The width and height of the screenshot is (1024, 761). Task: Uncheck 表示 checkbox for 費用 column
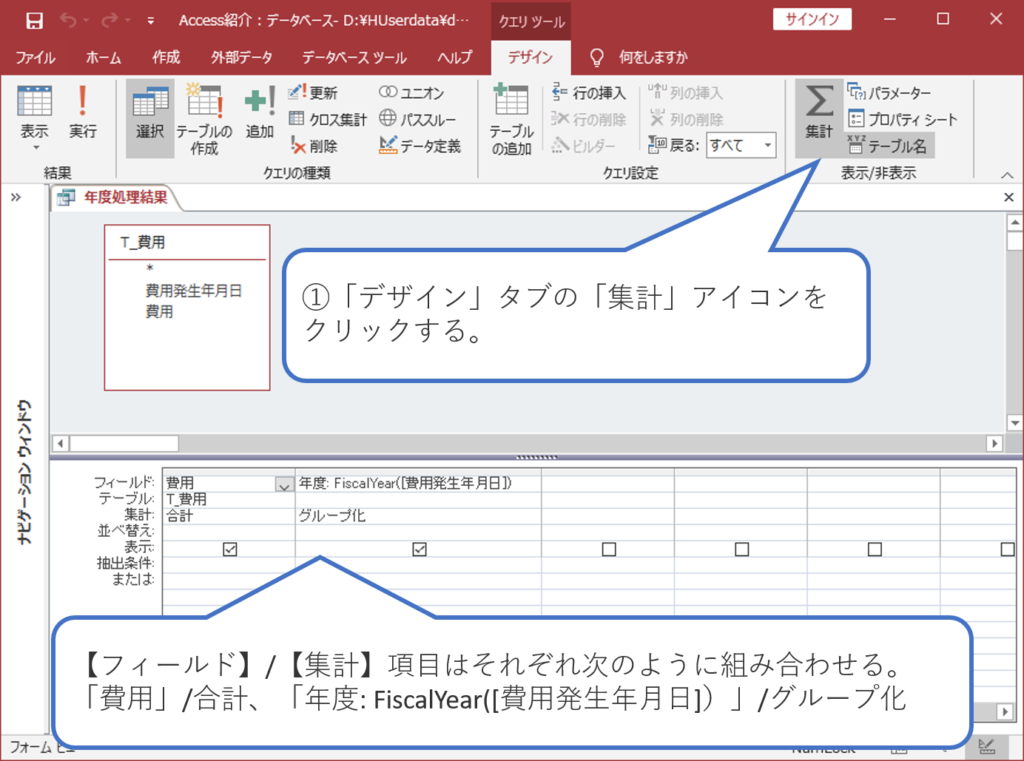tap(230, 549)
